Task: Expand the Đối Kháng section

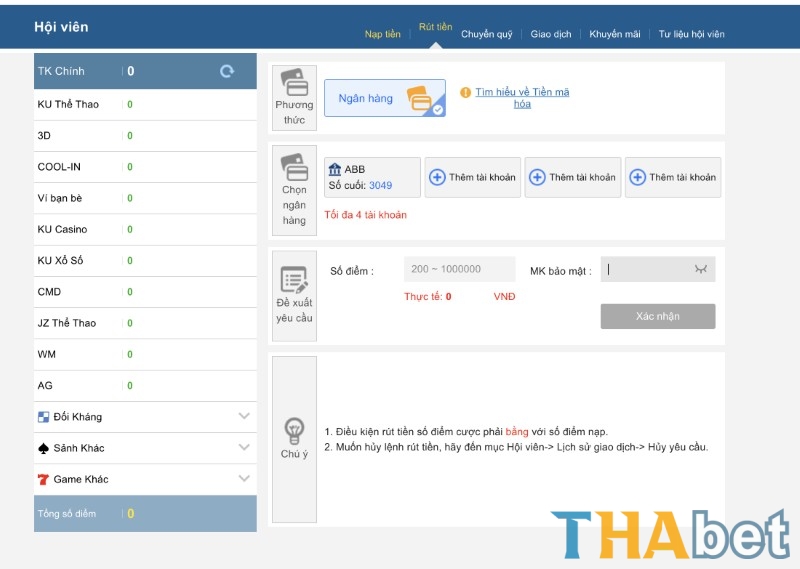Action: coord(244,416)
